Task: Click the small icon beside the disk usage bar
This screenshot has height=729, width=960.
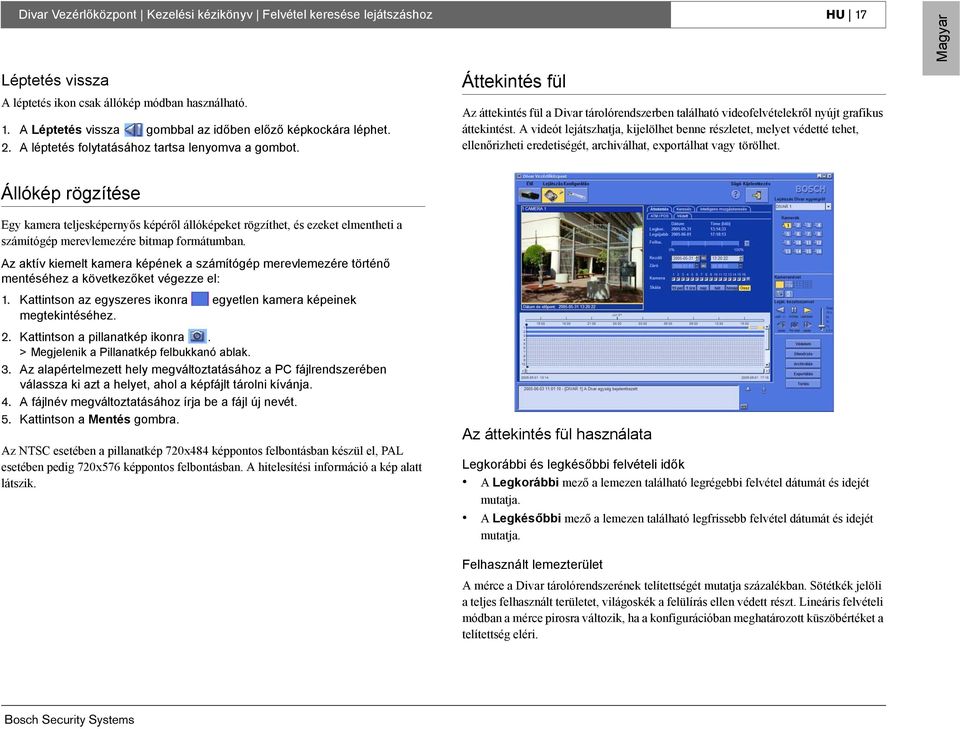Action: pos(746,243)
